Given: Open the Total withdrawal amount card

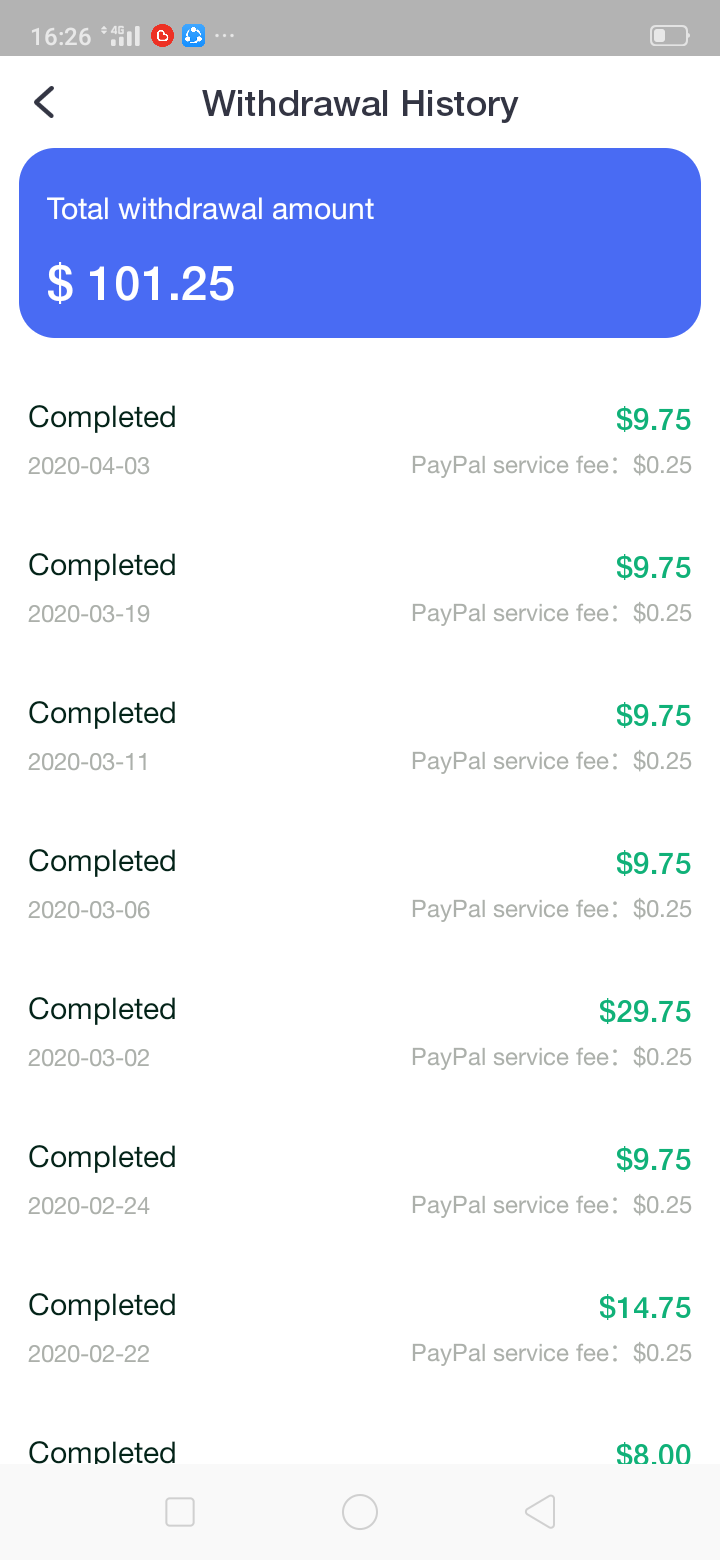Looking at the screenshot, I should [x=360, y=243].
